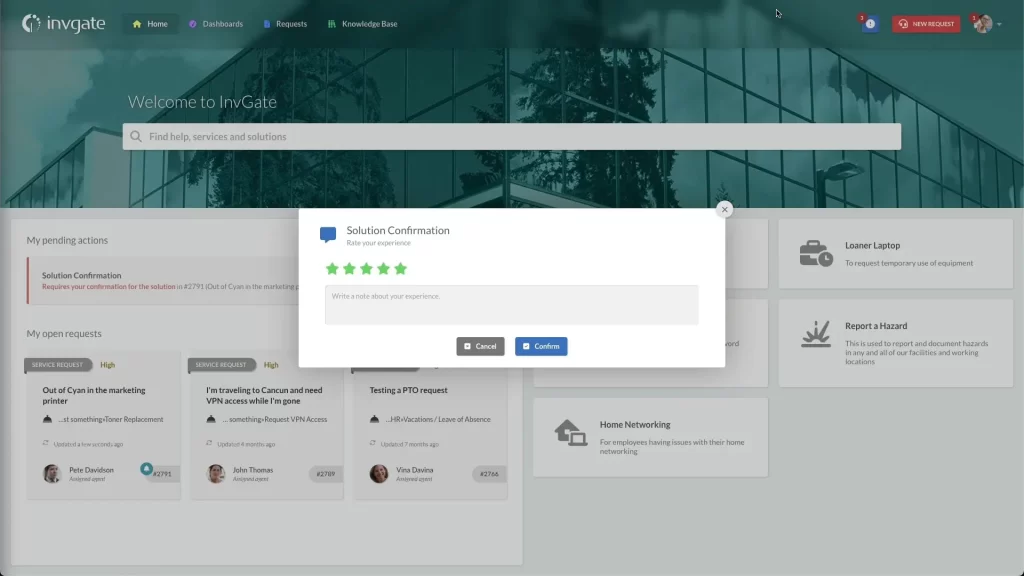This screenshot has height=576, width=1024.
Task: Click the experience note text box
Action: pyautogui.click(x=511, y=304)
